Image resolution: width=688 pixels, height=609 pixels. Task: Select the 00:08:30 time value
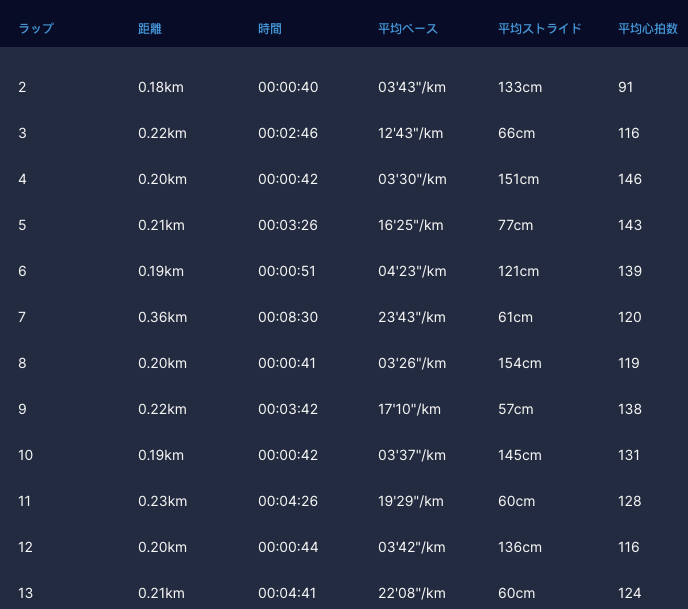[x=288, y=317]
